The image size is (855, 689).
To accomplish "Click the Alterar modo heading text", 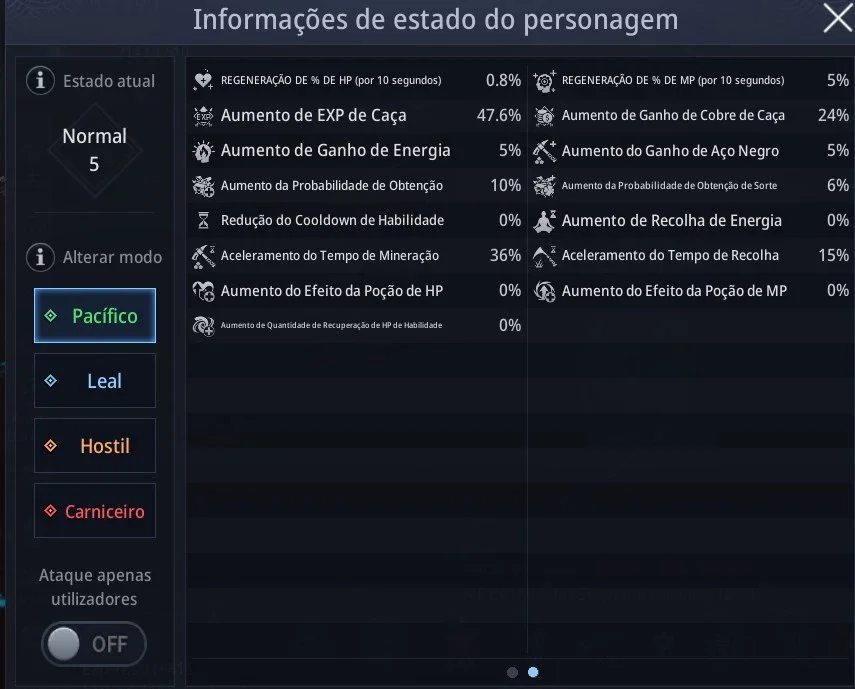I will coord(112,257).
